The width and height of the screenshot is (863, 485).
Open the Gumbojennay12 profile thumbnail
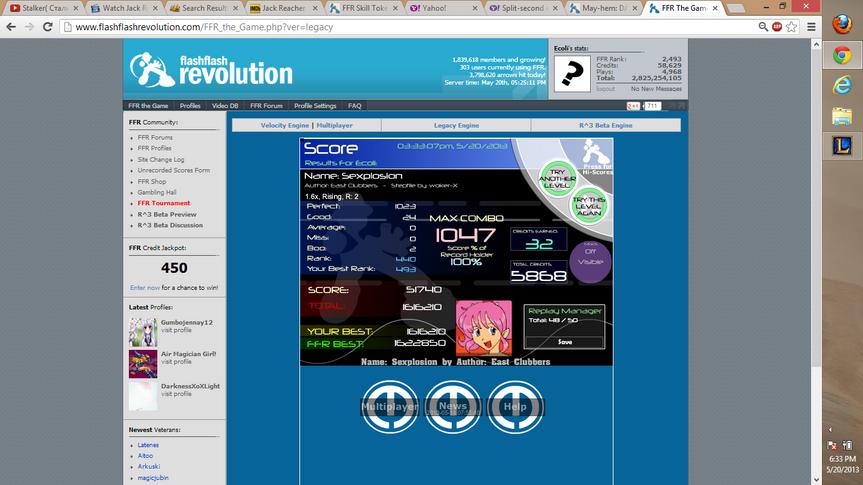[x=143, y=331]
